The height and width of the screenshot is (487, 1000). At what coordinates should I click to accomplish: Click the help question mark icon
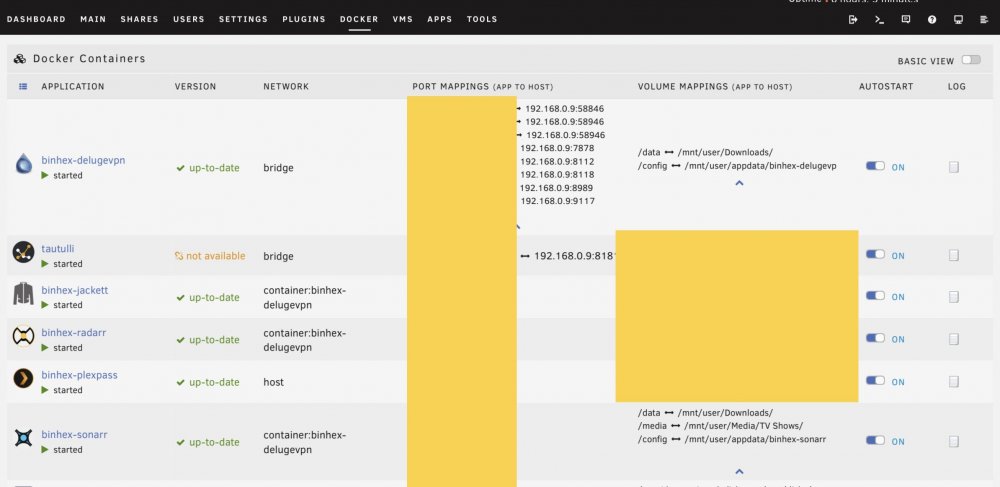click(x=932, y=19)
